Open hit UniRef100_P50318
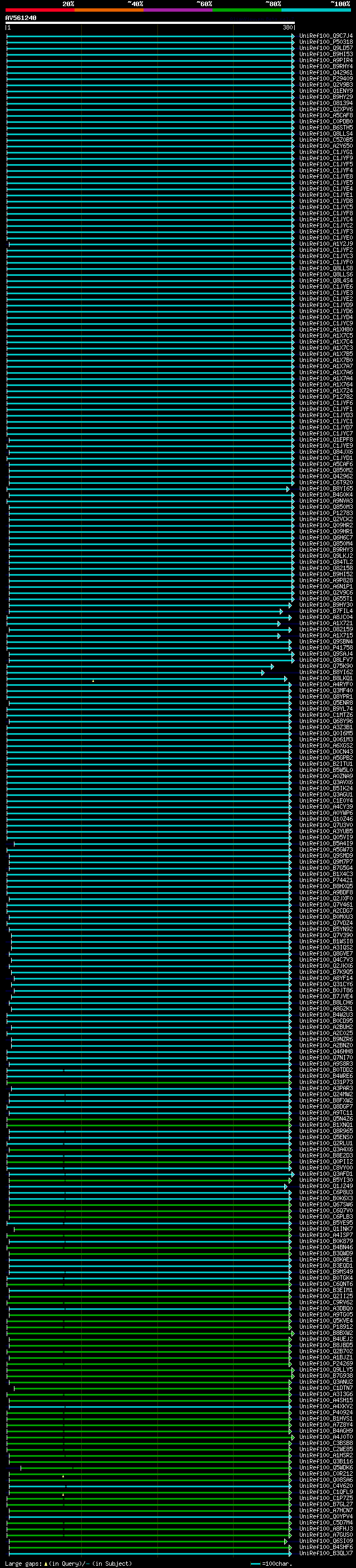The image size is (356, 1568). point(325,42)
